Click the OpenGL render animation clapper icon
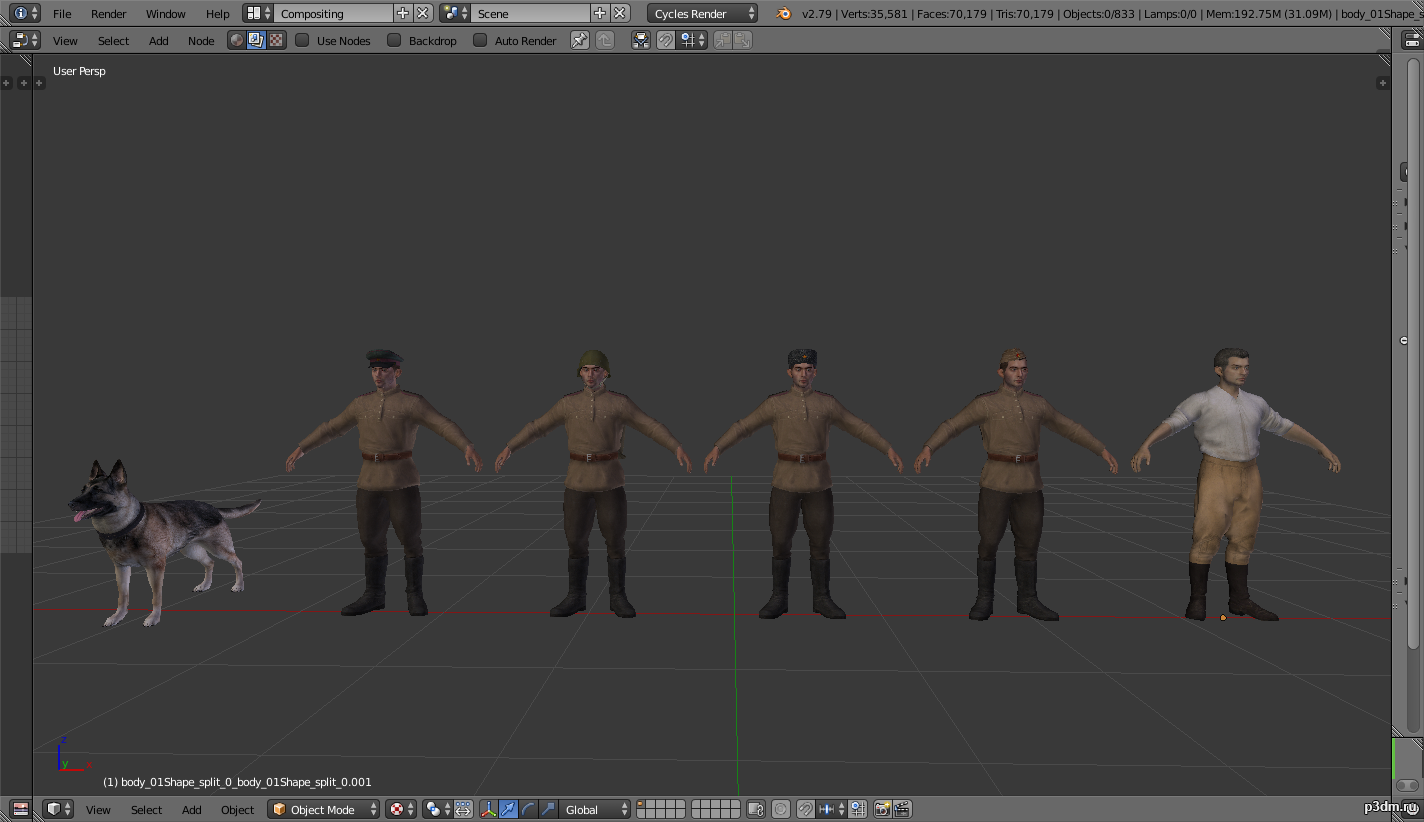 pyautogui.click(x=902, y=809)
